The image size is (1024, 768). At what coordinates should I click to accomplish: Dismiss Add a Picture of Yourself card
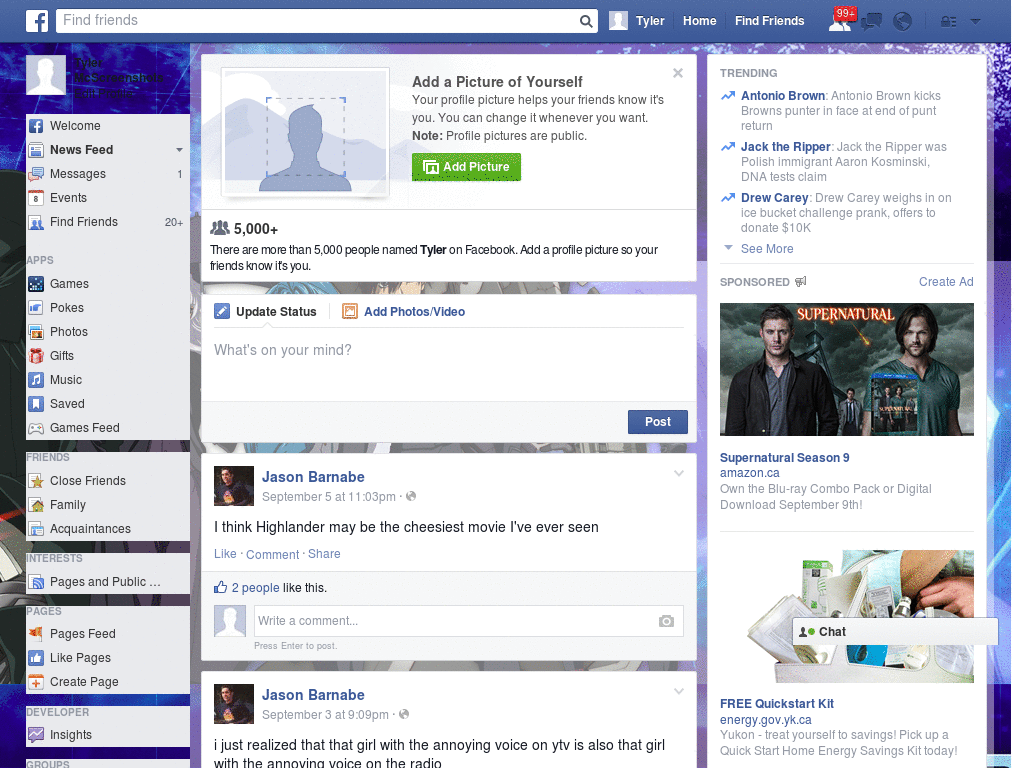coord(678,73)
